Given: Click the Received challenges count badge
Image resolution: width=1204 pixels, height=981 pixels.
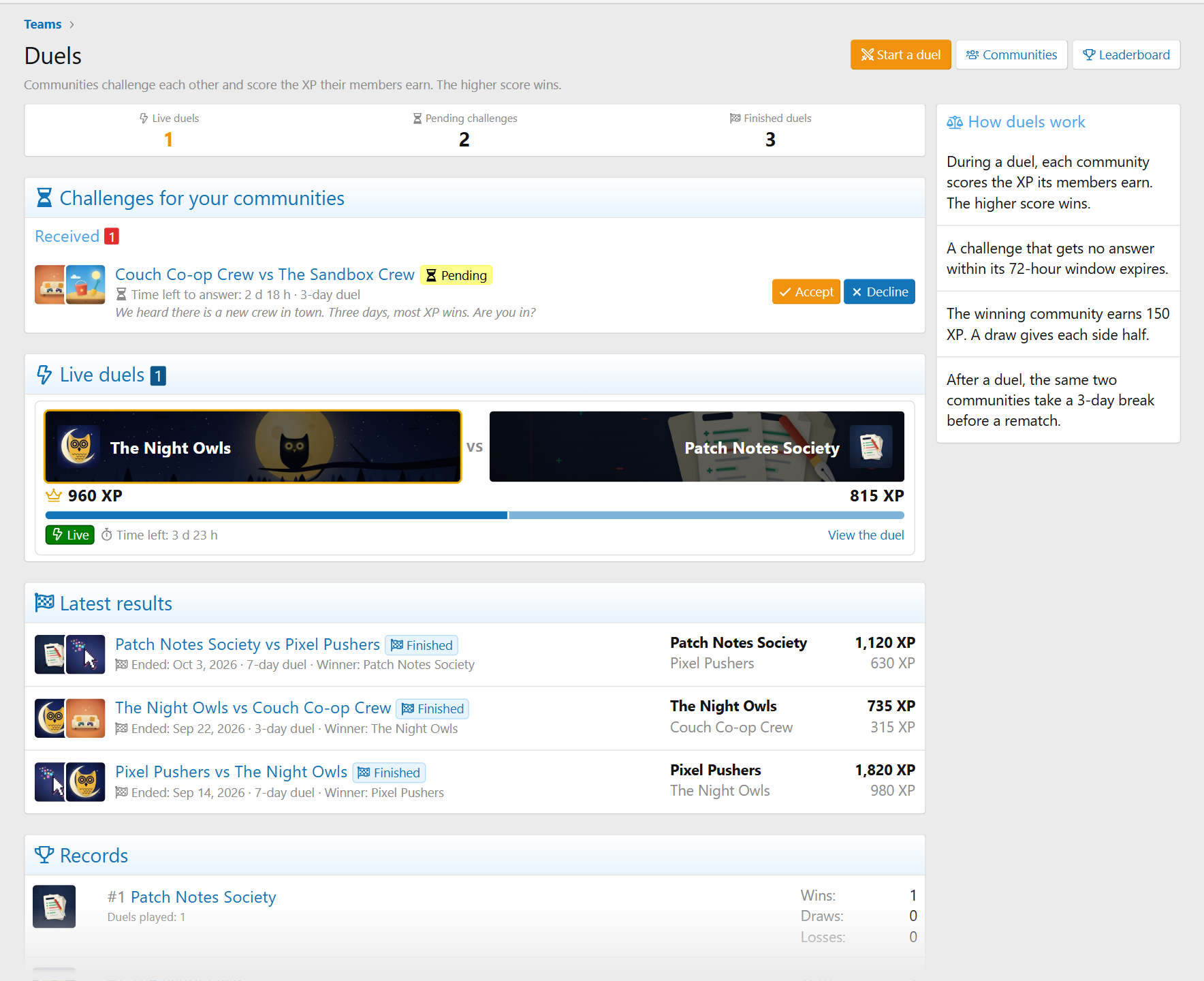Looking at the screenshot, I should click(112, 236).
